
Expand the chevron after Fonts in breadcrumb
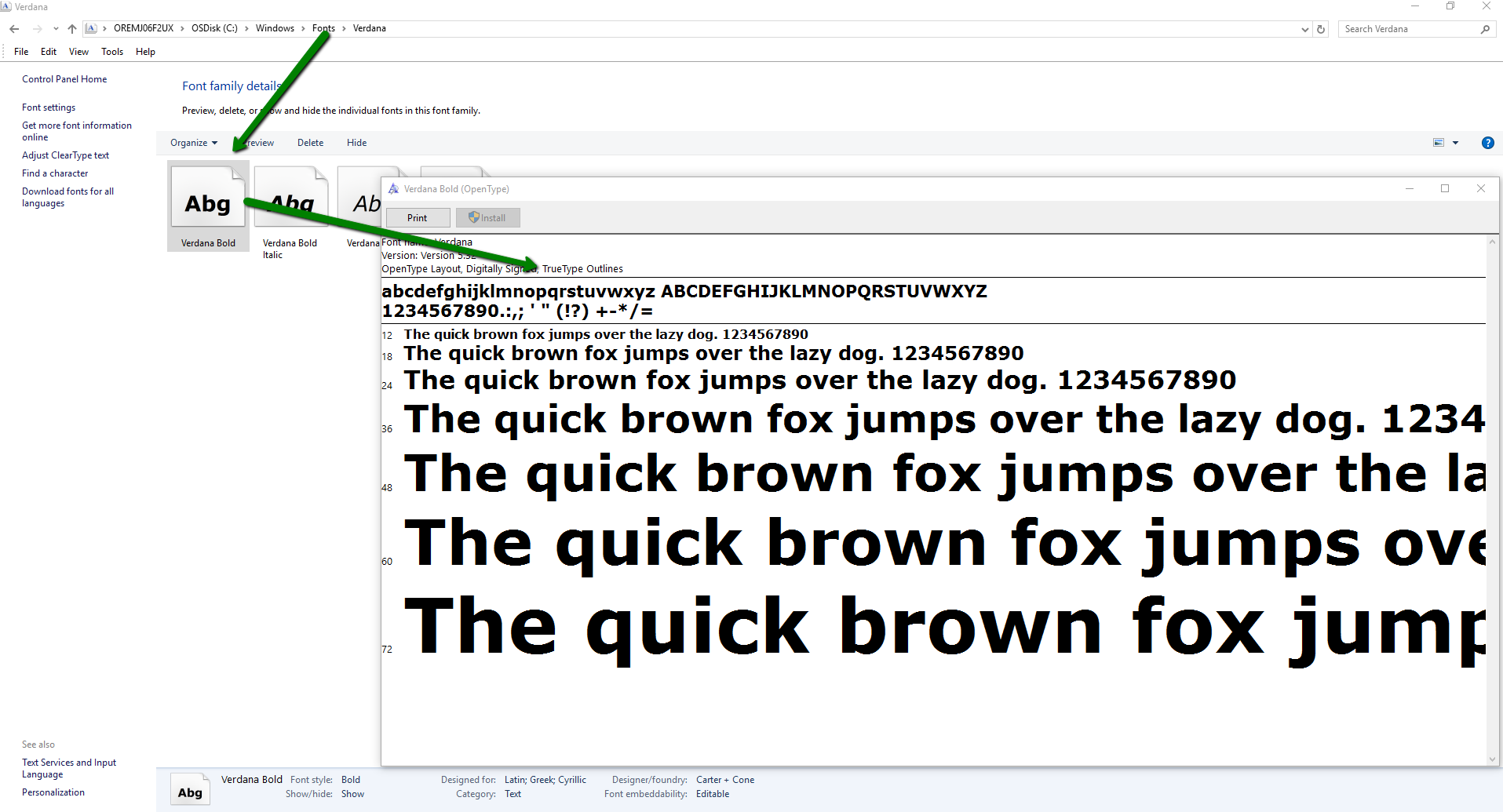click(x=344, y=28)
